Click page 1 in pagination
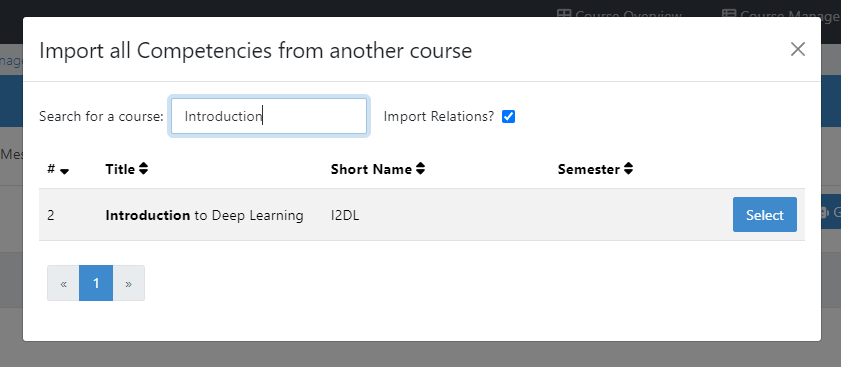Viewport: 841px width, 367px height. pyautogui.click(x=96, y=283)
